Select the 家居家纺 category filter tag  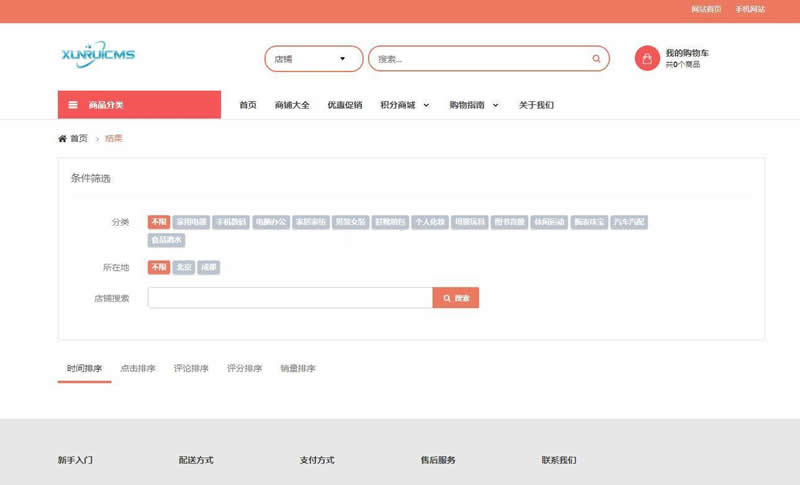[311, 222]
